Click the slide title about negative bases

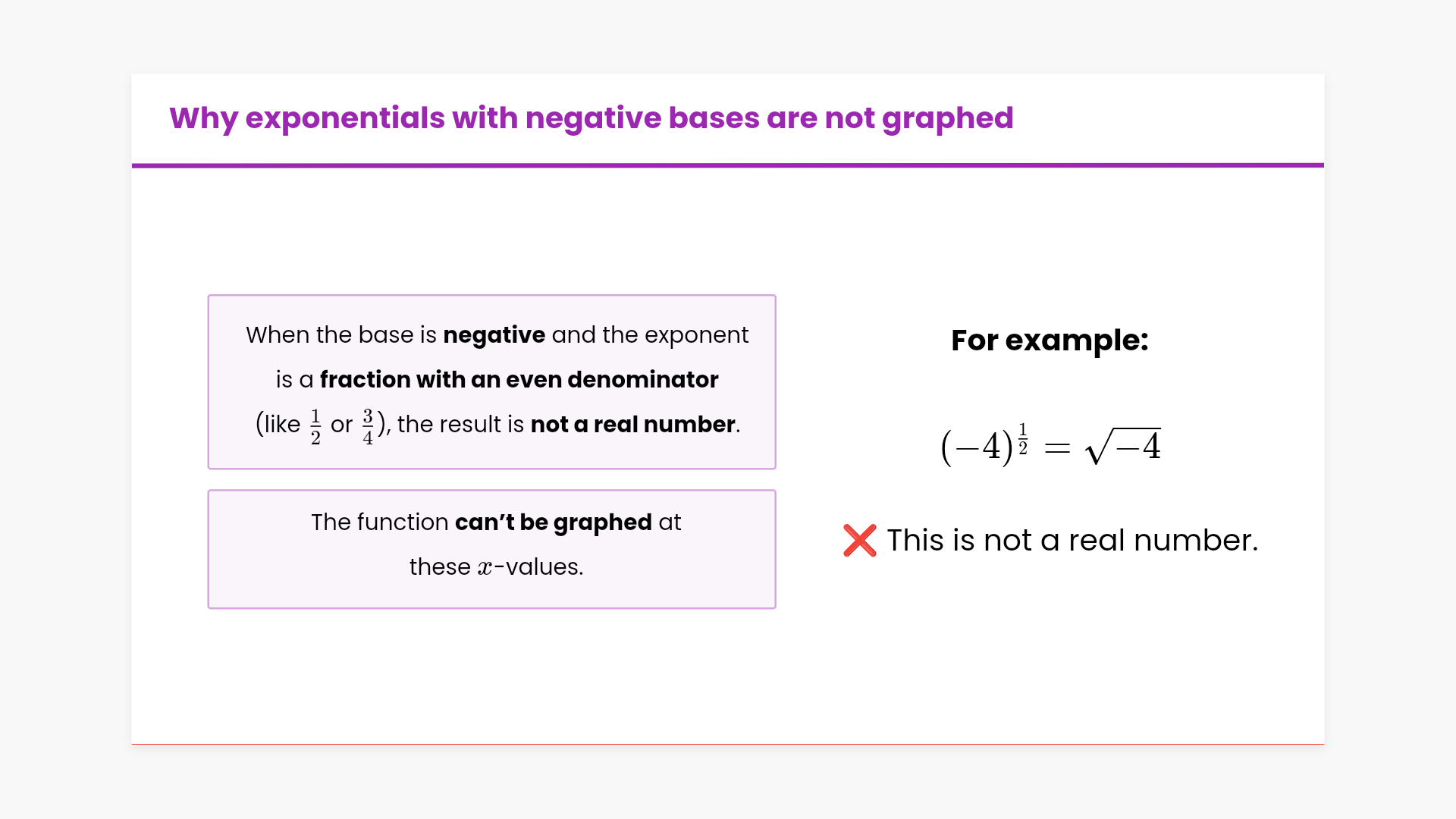pos(591,118)
